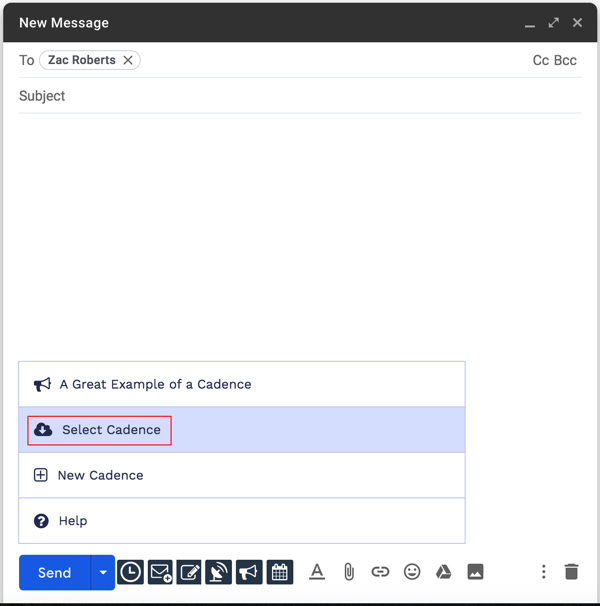Screen dimensions: 600x606
Task: Click the insert photo icon
Action: (475, 572)
